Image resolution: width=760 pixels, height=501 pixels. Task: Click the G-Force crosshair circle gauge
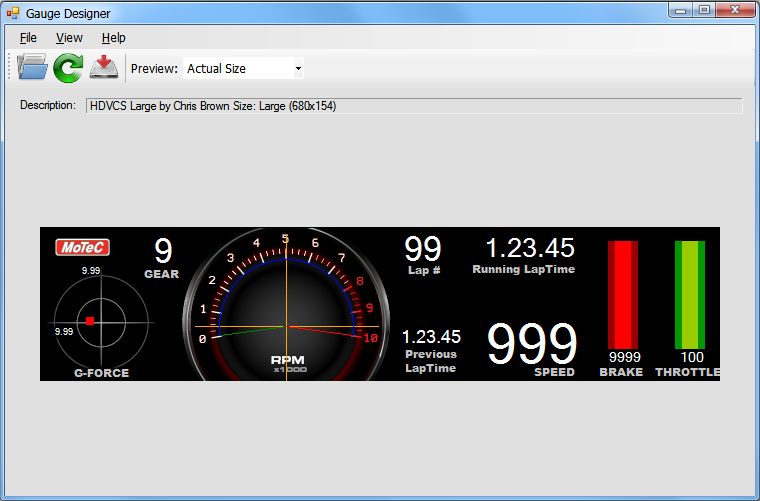[x=100, y=321]
